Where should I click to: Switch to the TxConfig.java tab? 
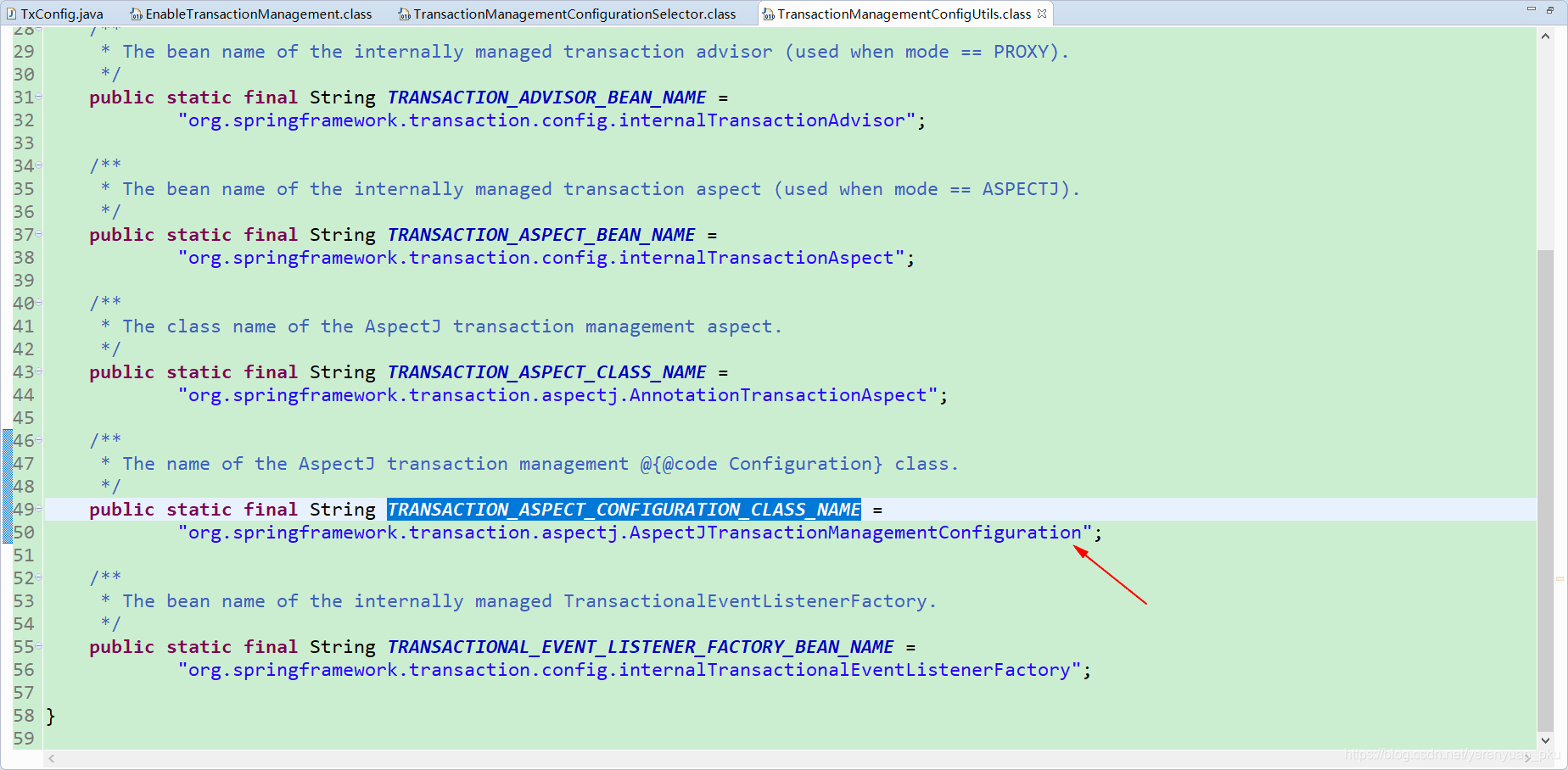coord(56,14)
